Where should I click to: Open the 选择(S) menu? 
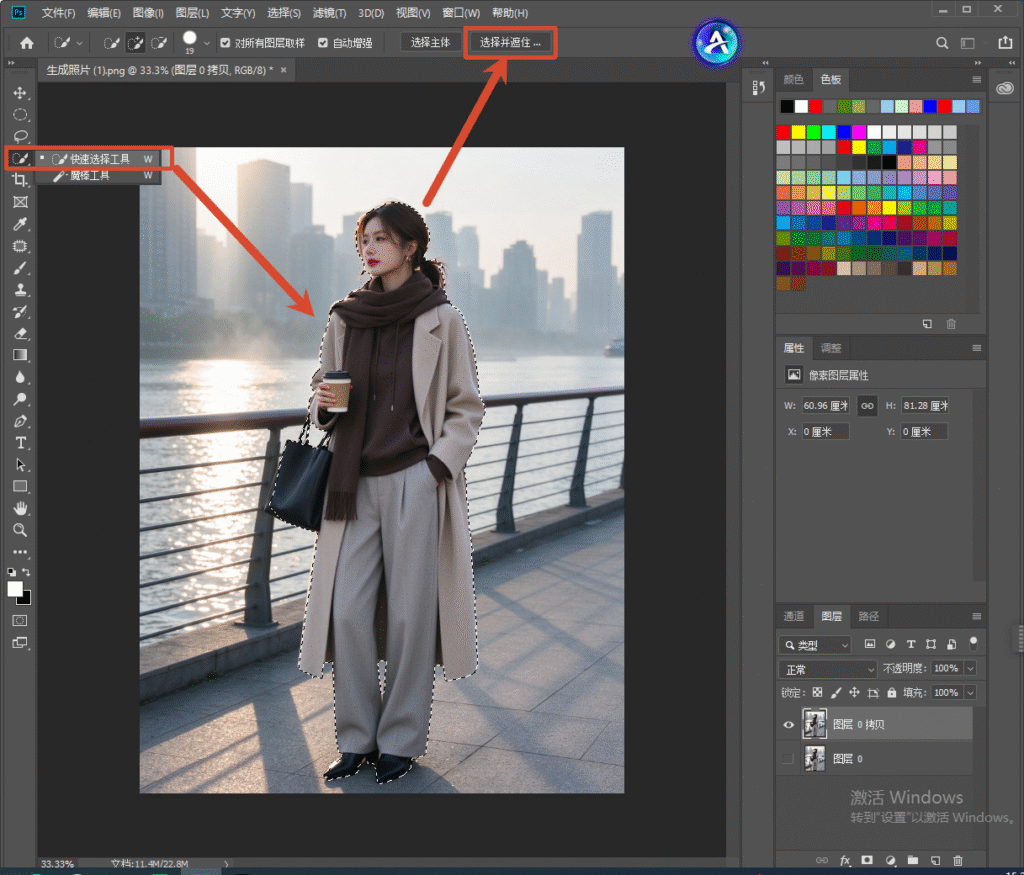[x=284, y=12]
